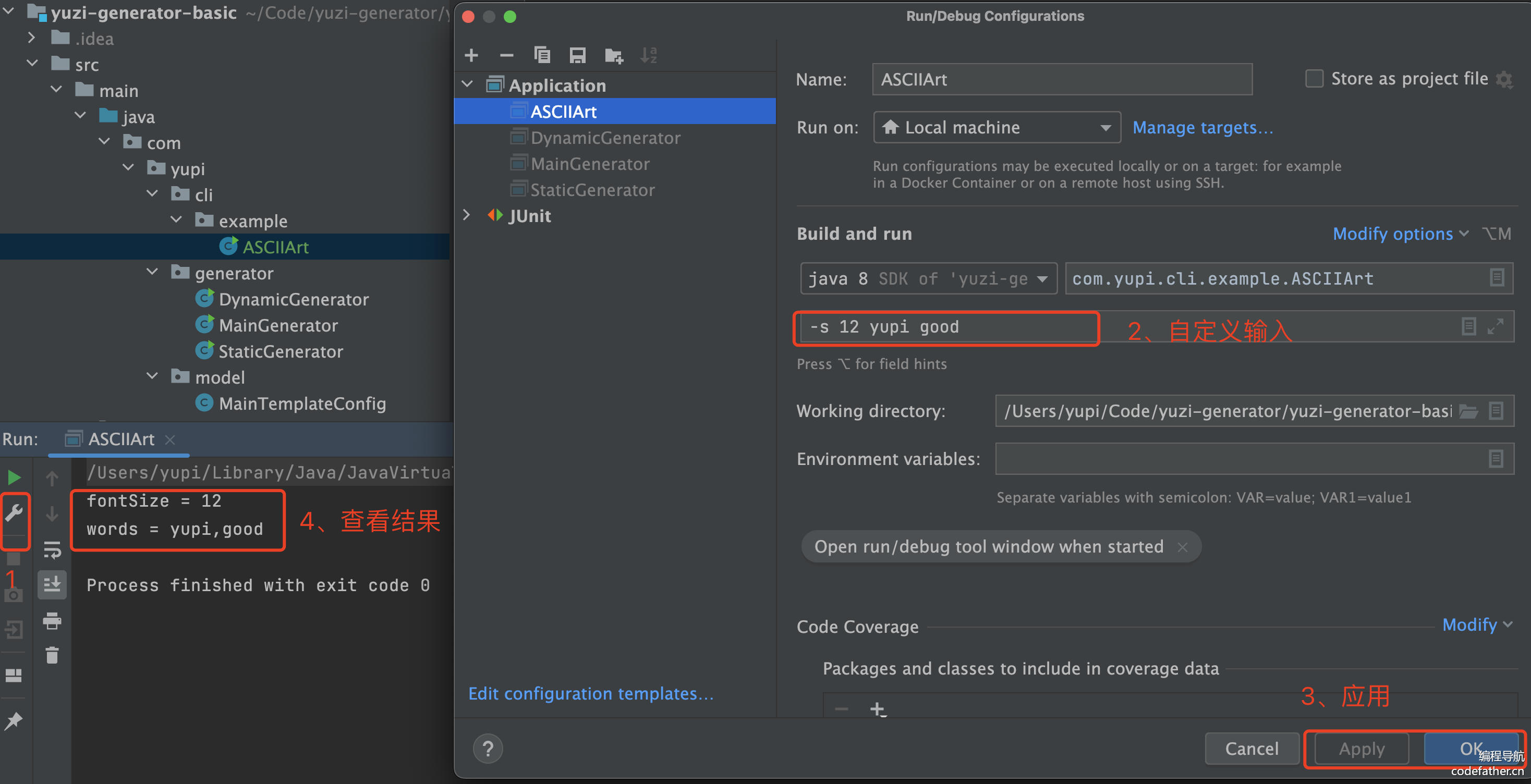Open the Local machine dropdown
Screen dimensions: 1531x784
pyautogui.click(x=997, y=128)
